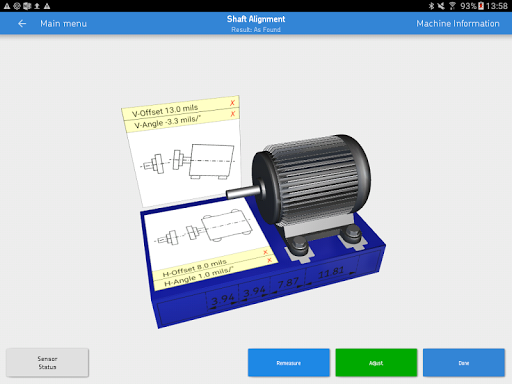Click the red X beside H-Offset

tap(265, 252)
